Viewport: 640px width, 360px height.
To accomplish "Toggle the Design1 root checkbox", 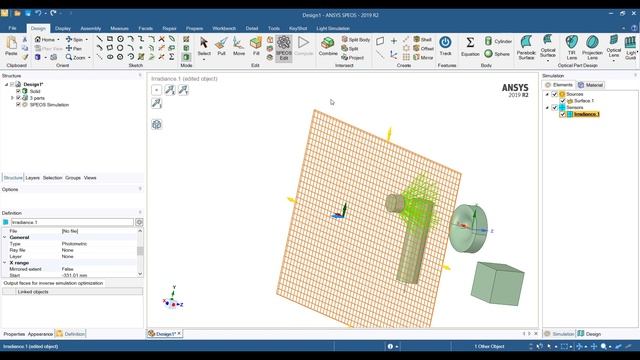I will (12, 84).
